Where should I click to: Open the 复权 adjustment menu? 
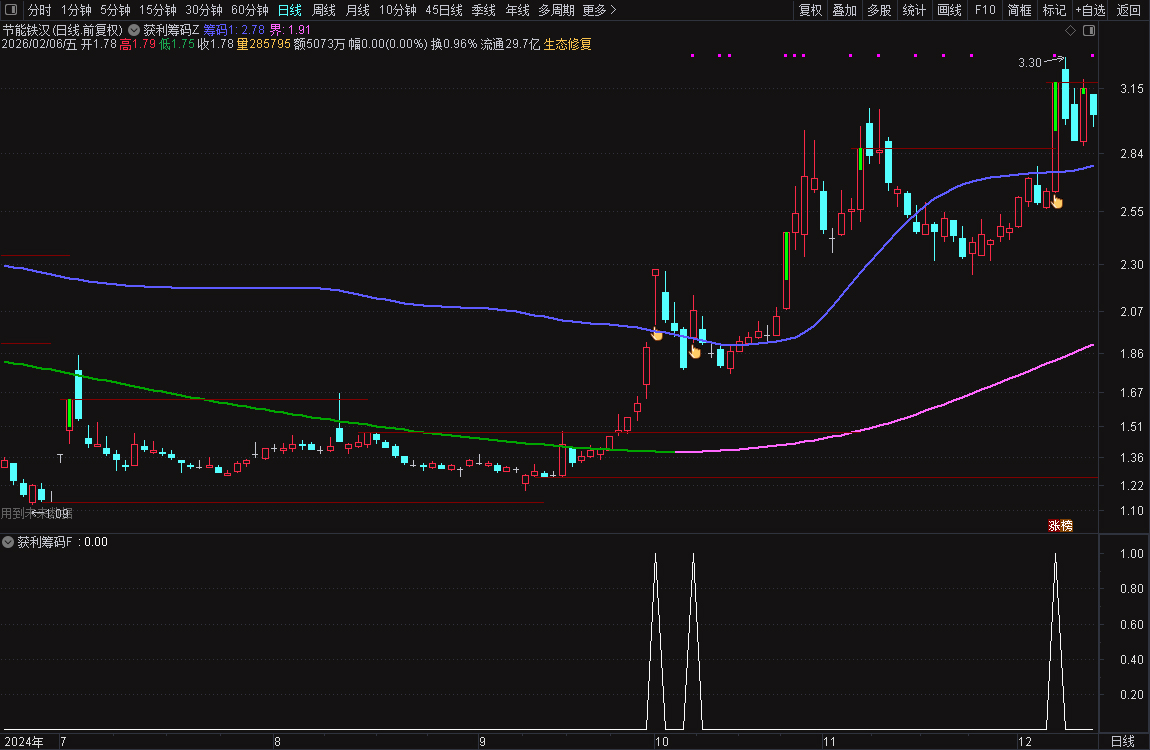point(810,10)
